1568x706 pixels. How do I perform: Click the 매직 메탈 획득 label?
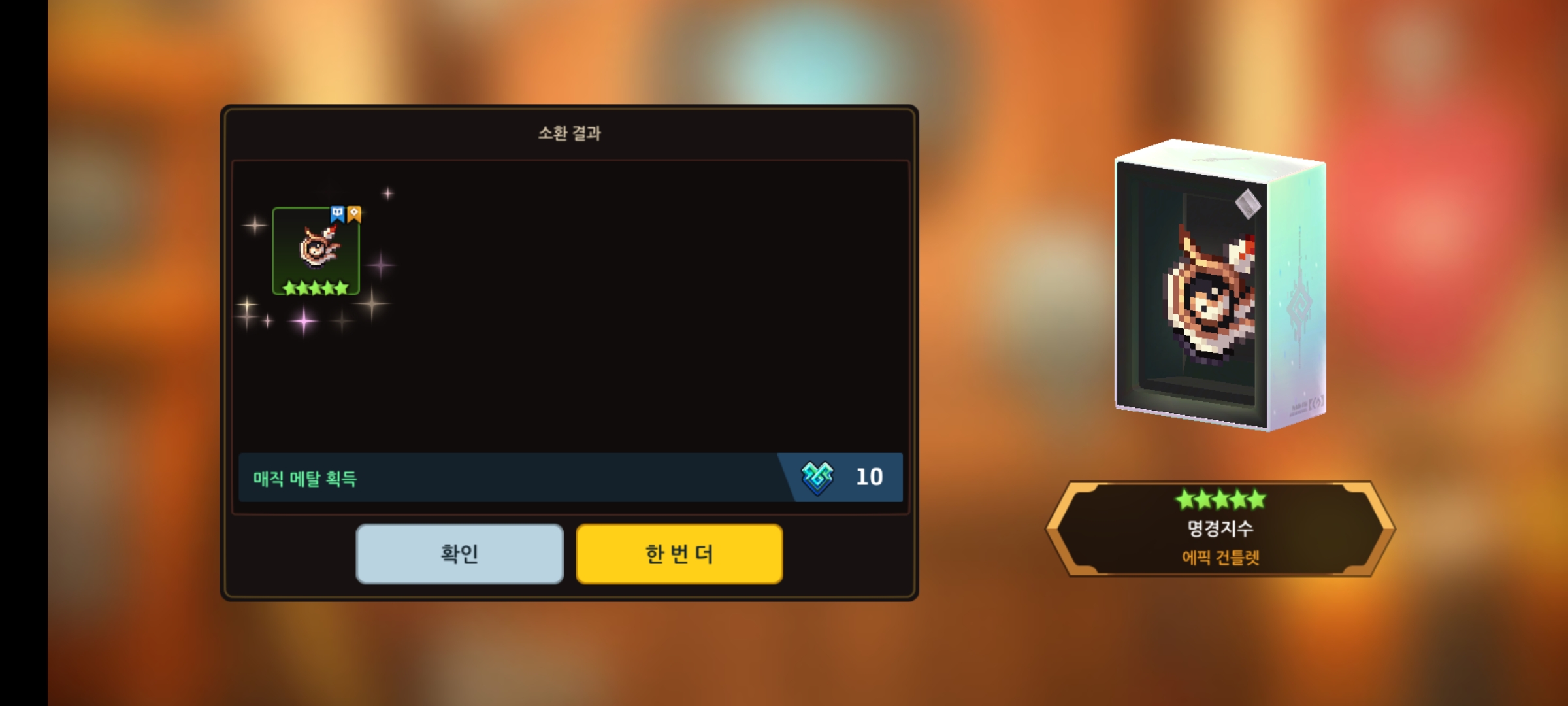tap(305, 479)
